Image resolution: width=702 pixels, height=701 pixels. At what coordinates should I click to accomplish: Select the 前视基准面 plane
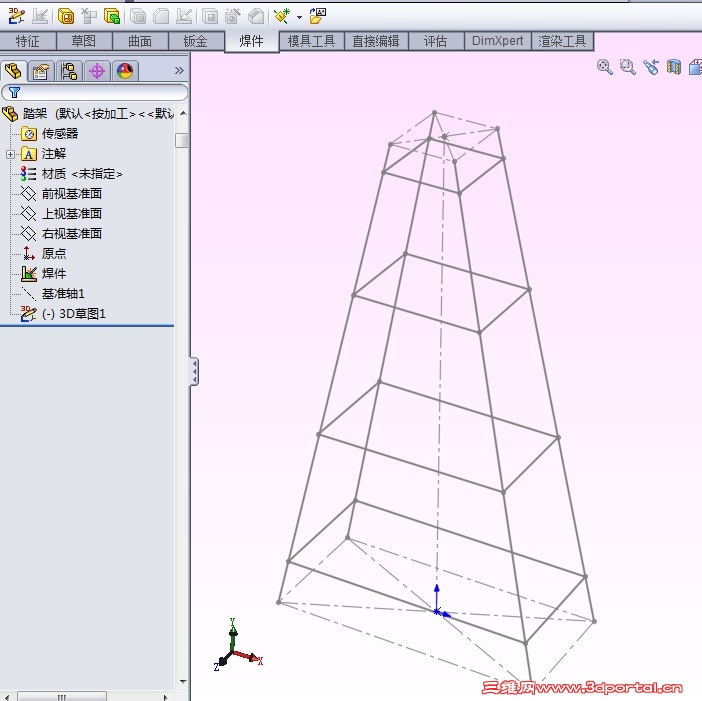[61, 193]
